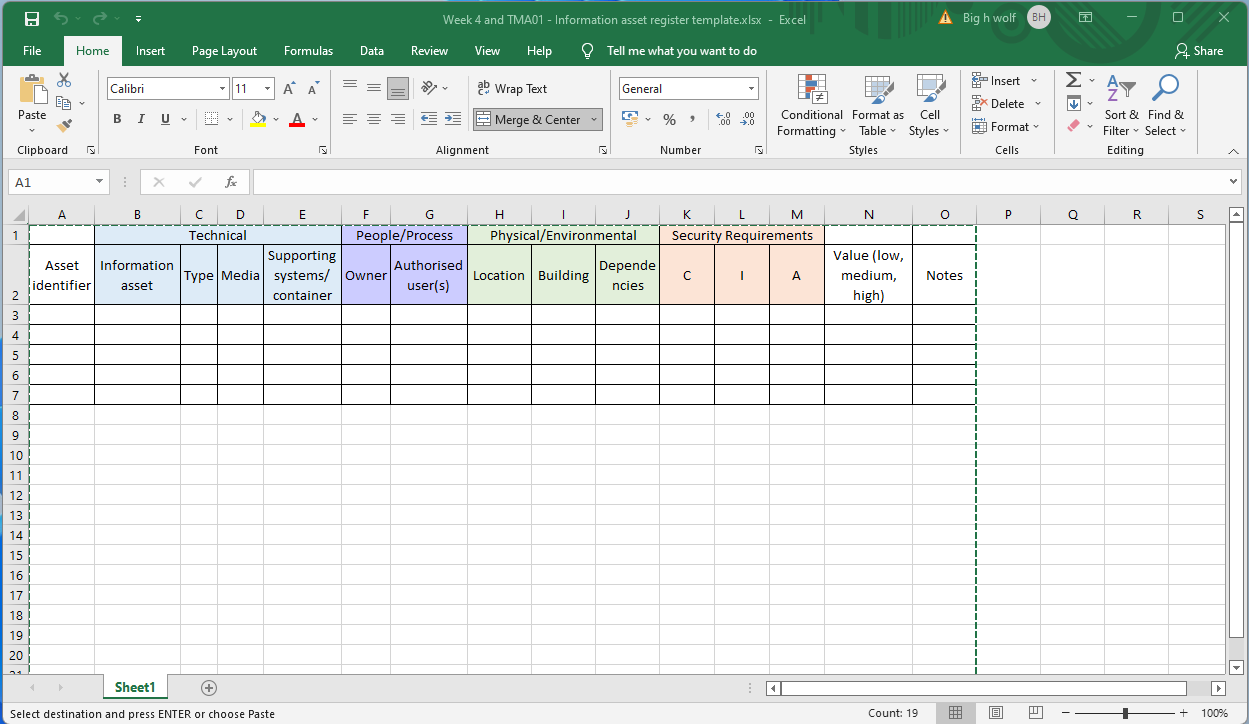
Task: Apply the red Font Color swatch
Action: [x=297, y=119]
